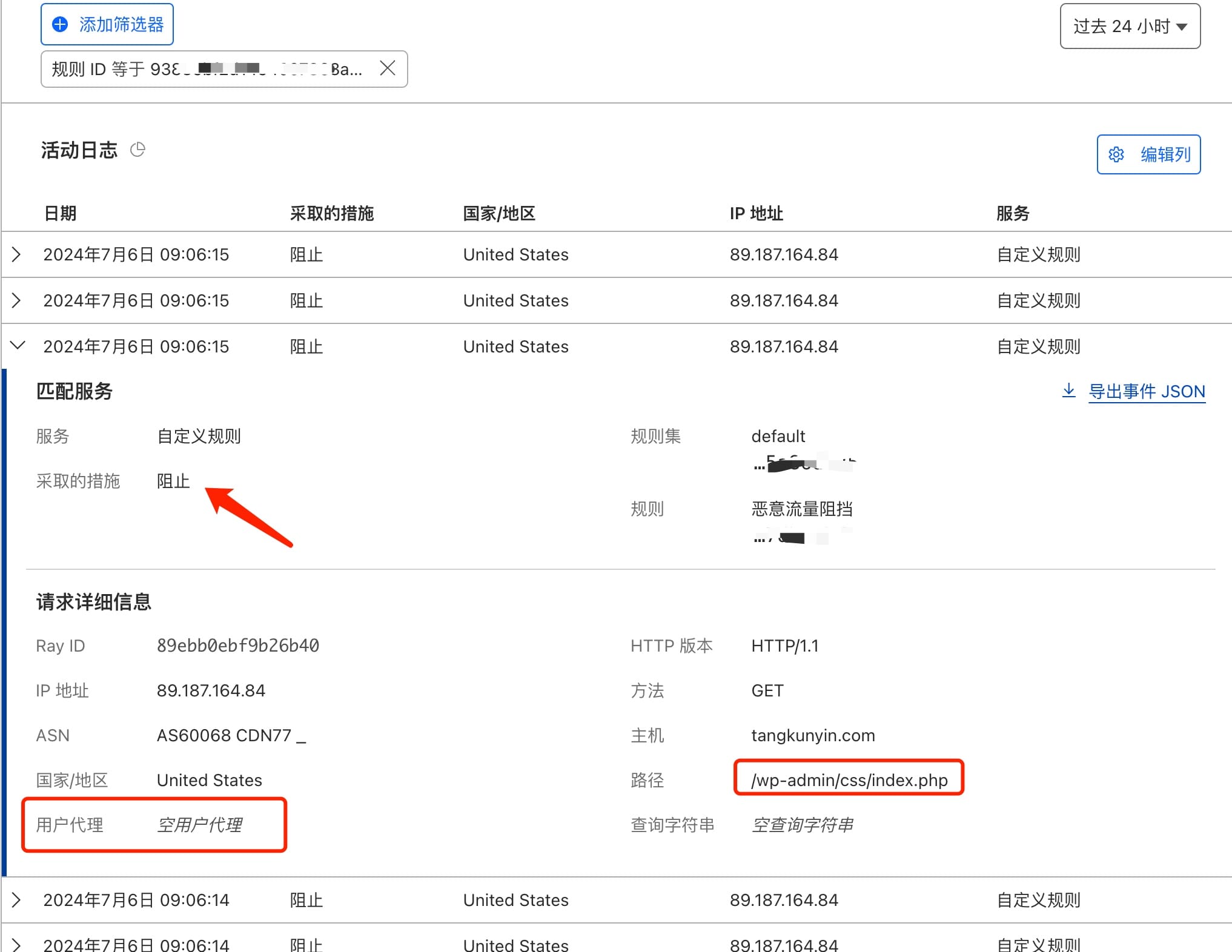1232x952 pixels.
Task: Click the 添加筛选器 button
Action: click(x=107, y=24)
